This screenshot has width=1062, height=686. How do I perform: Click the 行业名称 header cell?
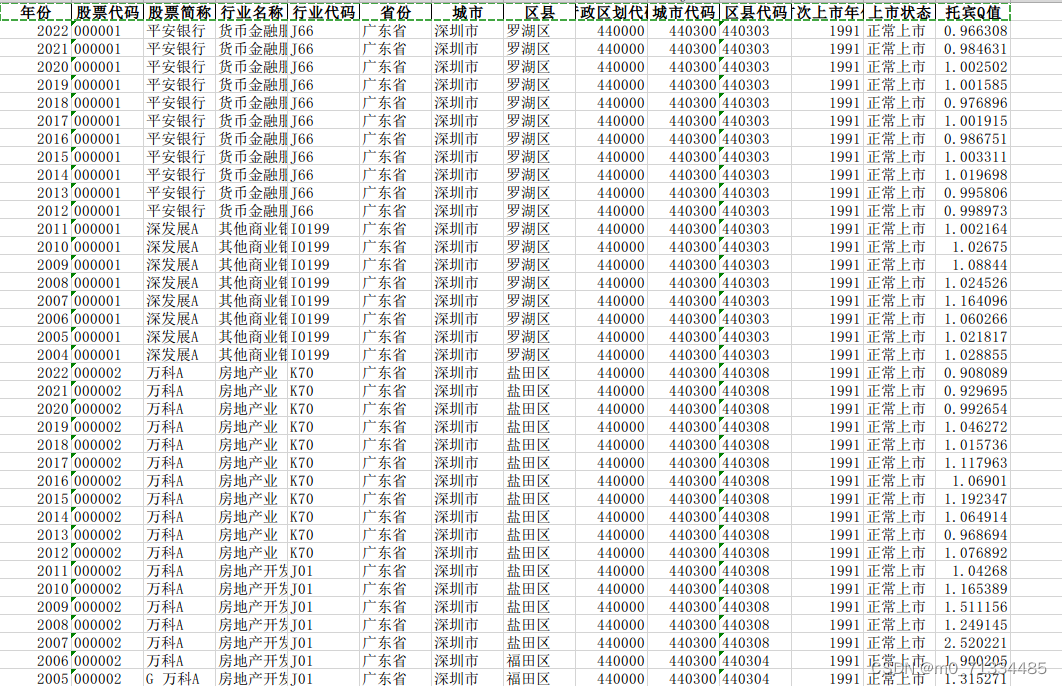pos(251,12)
